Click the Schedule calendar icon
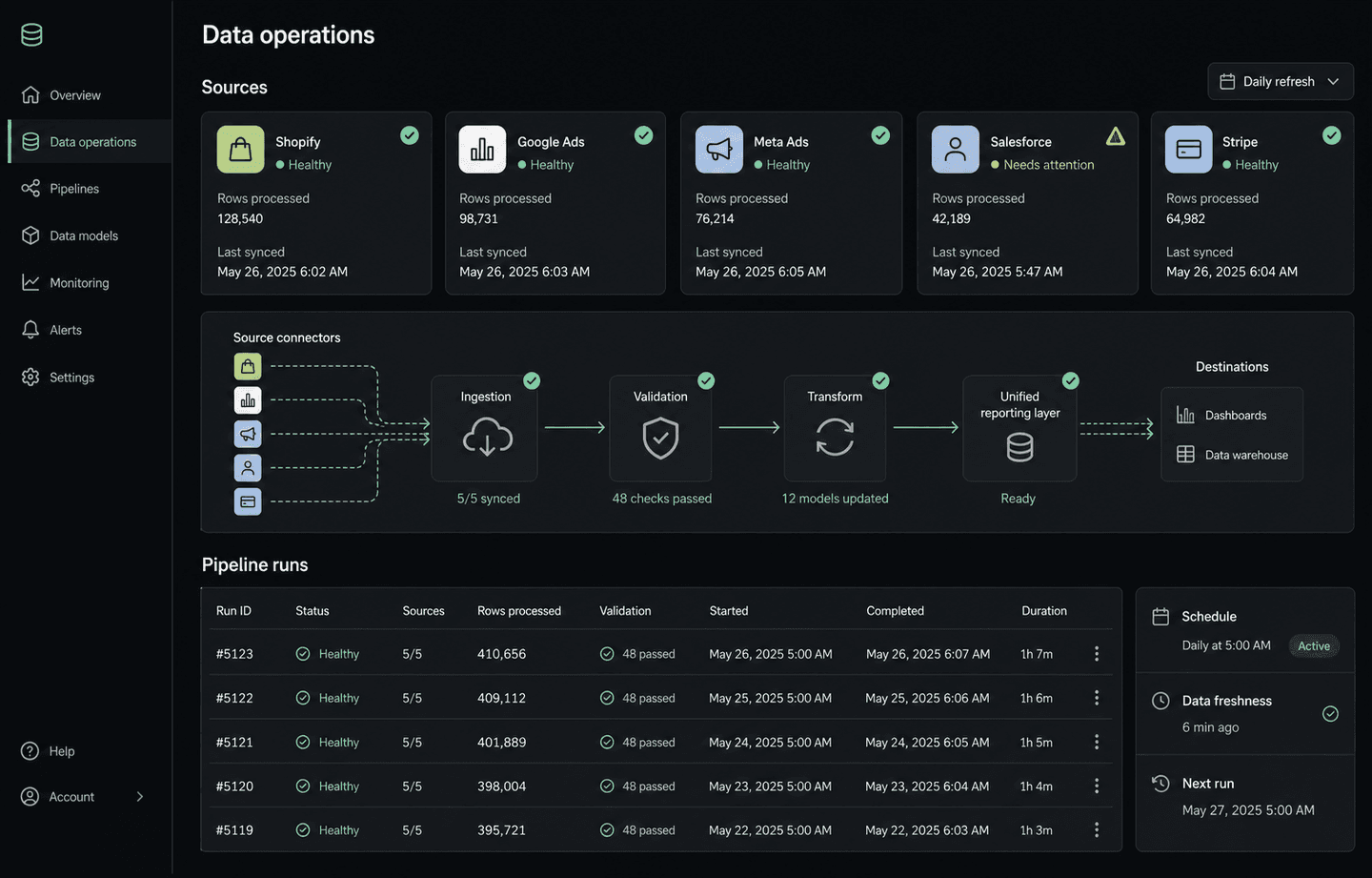 pos(1160,617)
